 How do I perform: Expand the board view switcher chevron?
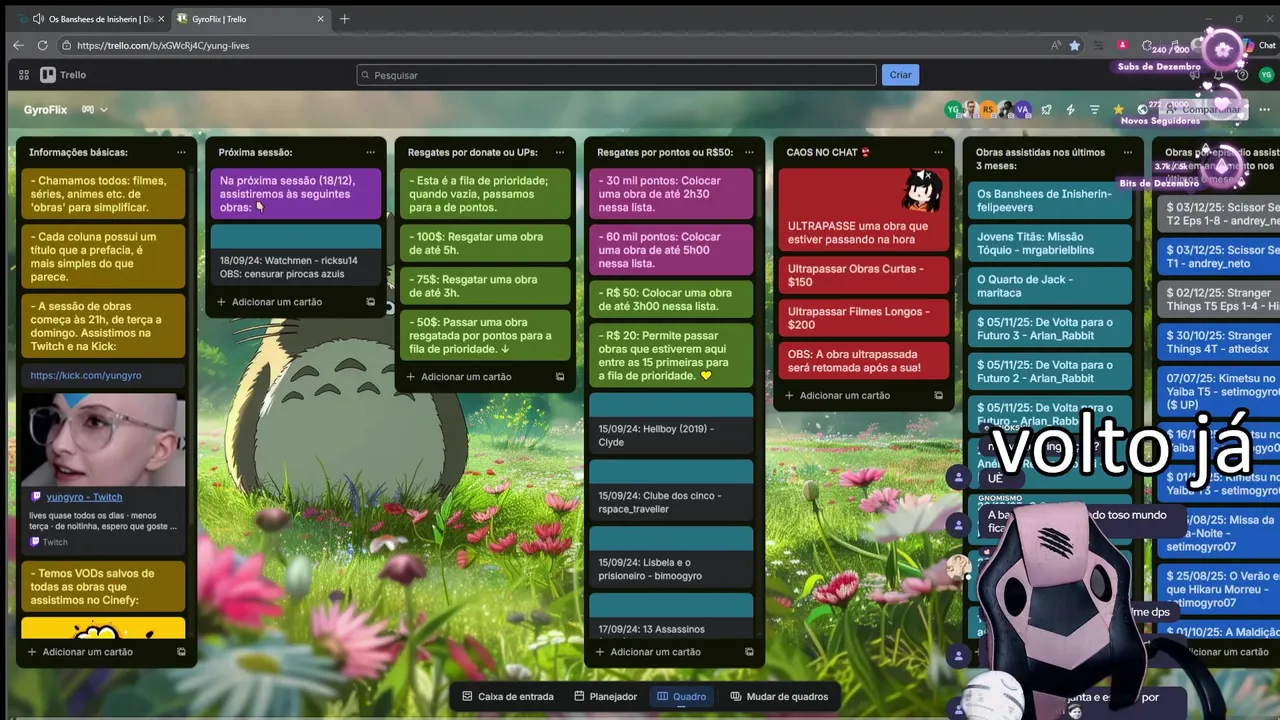pos(104,110)
